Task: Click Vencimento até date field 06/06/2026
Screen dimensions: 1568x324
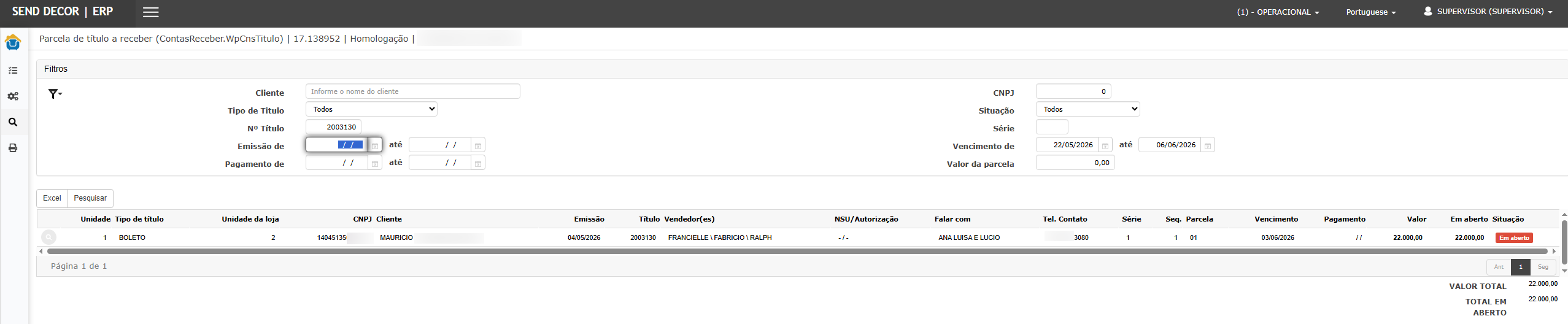Action: click(x=1170, y=145)
